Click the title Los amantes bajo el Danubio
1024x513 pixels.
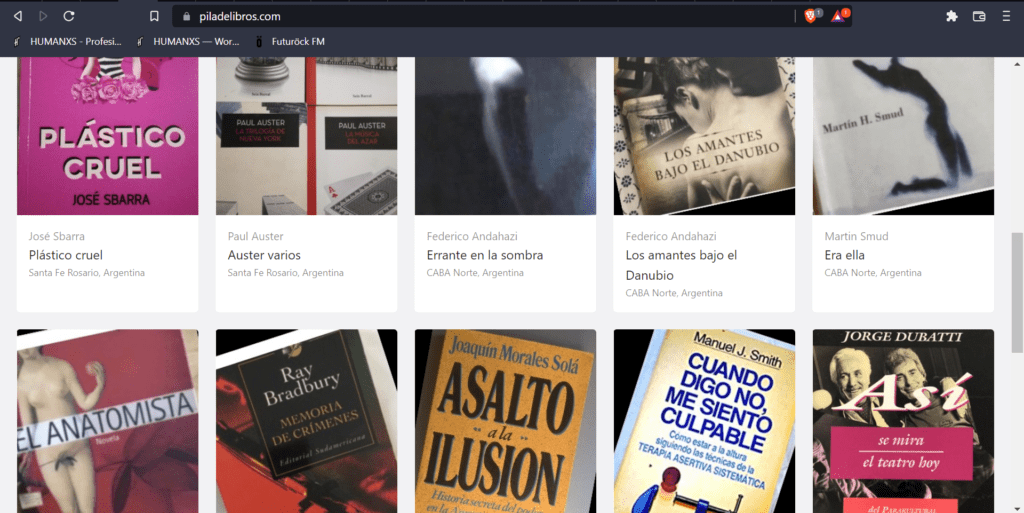(x=681, y=265)
